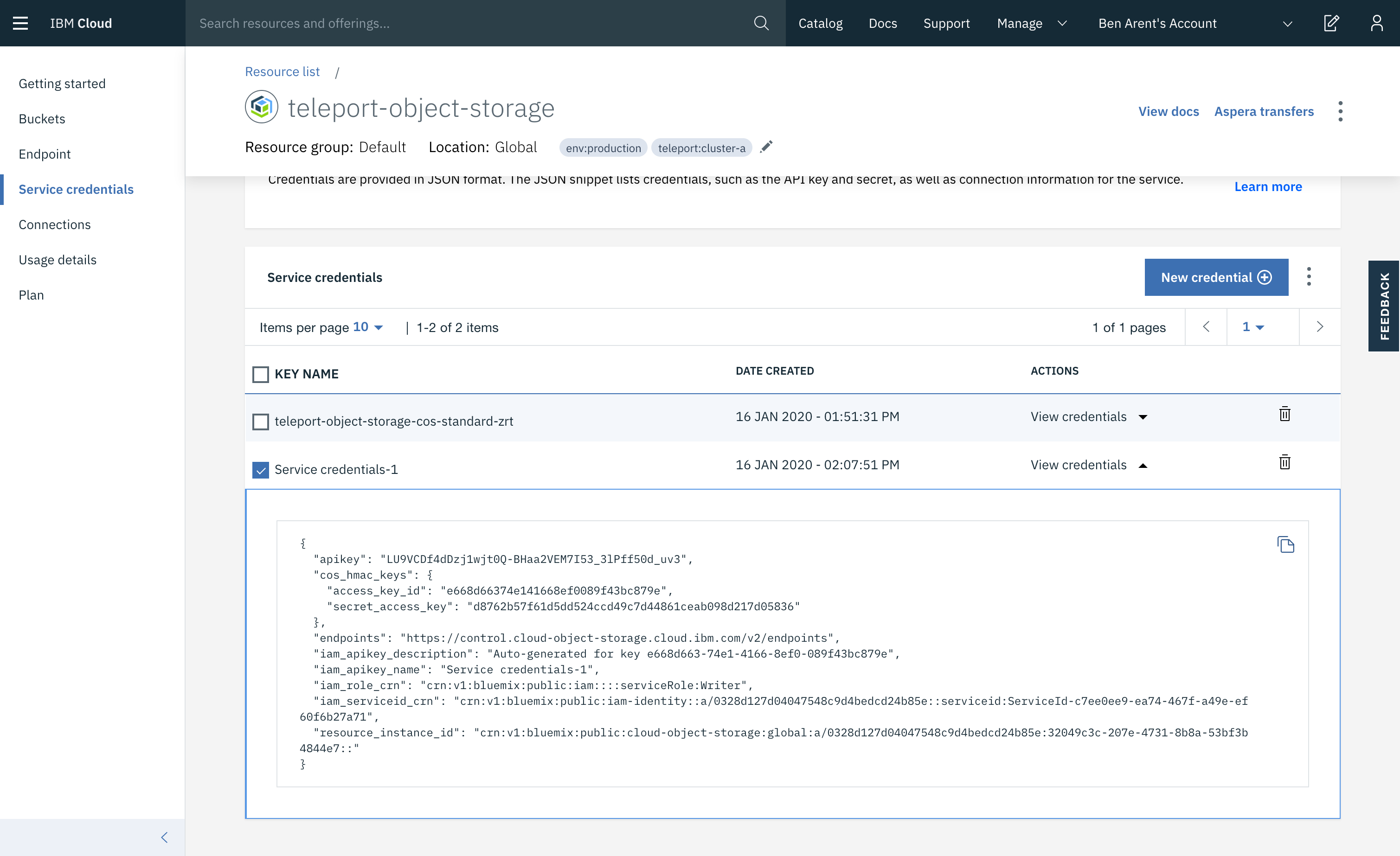
Task: Expand the View credentials dropdown for first row
Action: click(x=1143, y=417)
